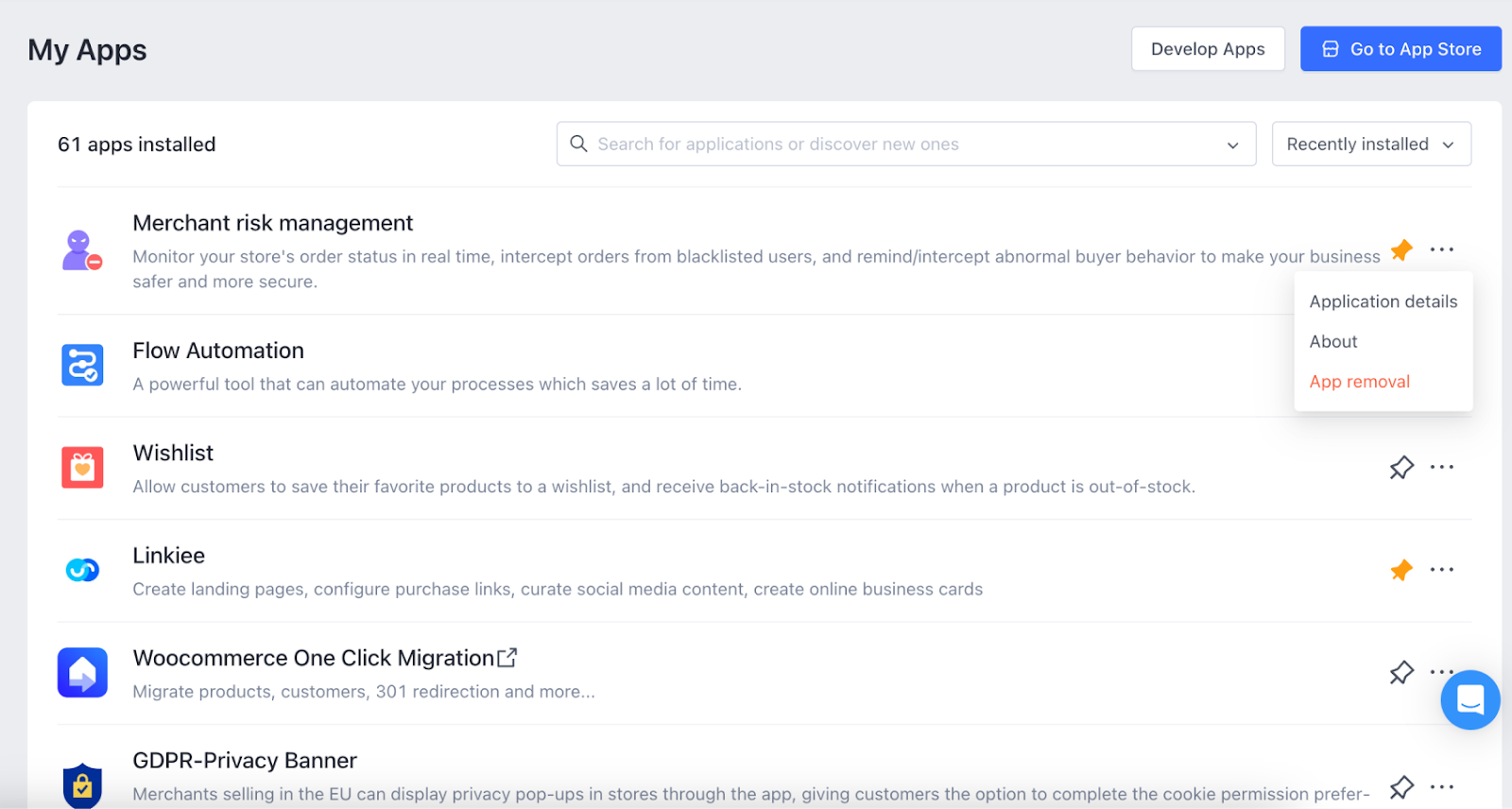Viewport: 1512px width, 809px height.
Task: Click the GDPR-Privacy Banner shield icon
Action: coord(82,784)
